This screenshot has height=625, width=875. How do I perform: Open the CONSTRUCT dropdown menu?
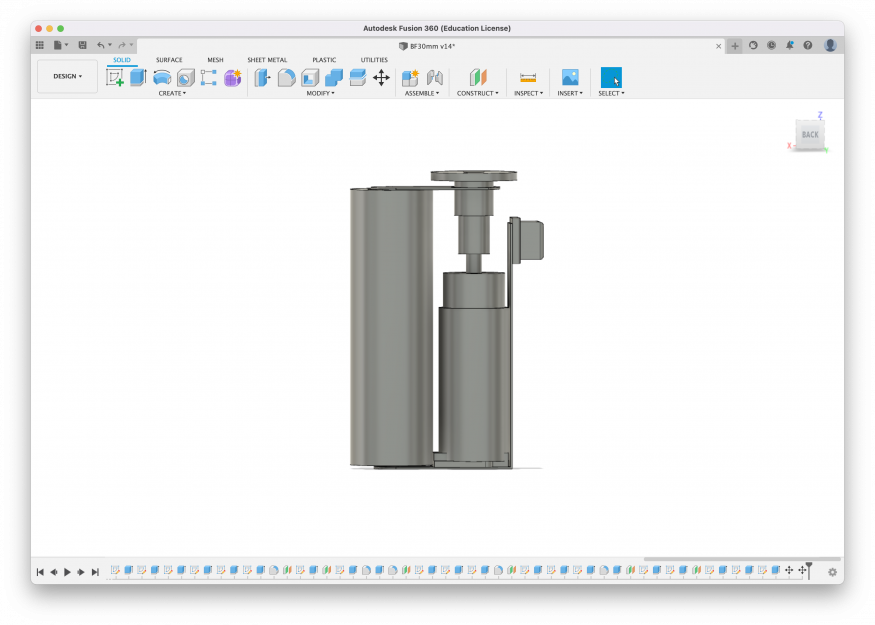coord(477,93)
